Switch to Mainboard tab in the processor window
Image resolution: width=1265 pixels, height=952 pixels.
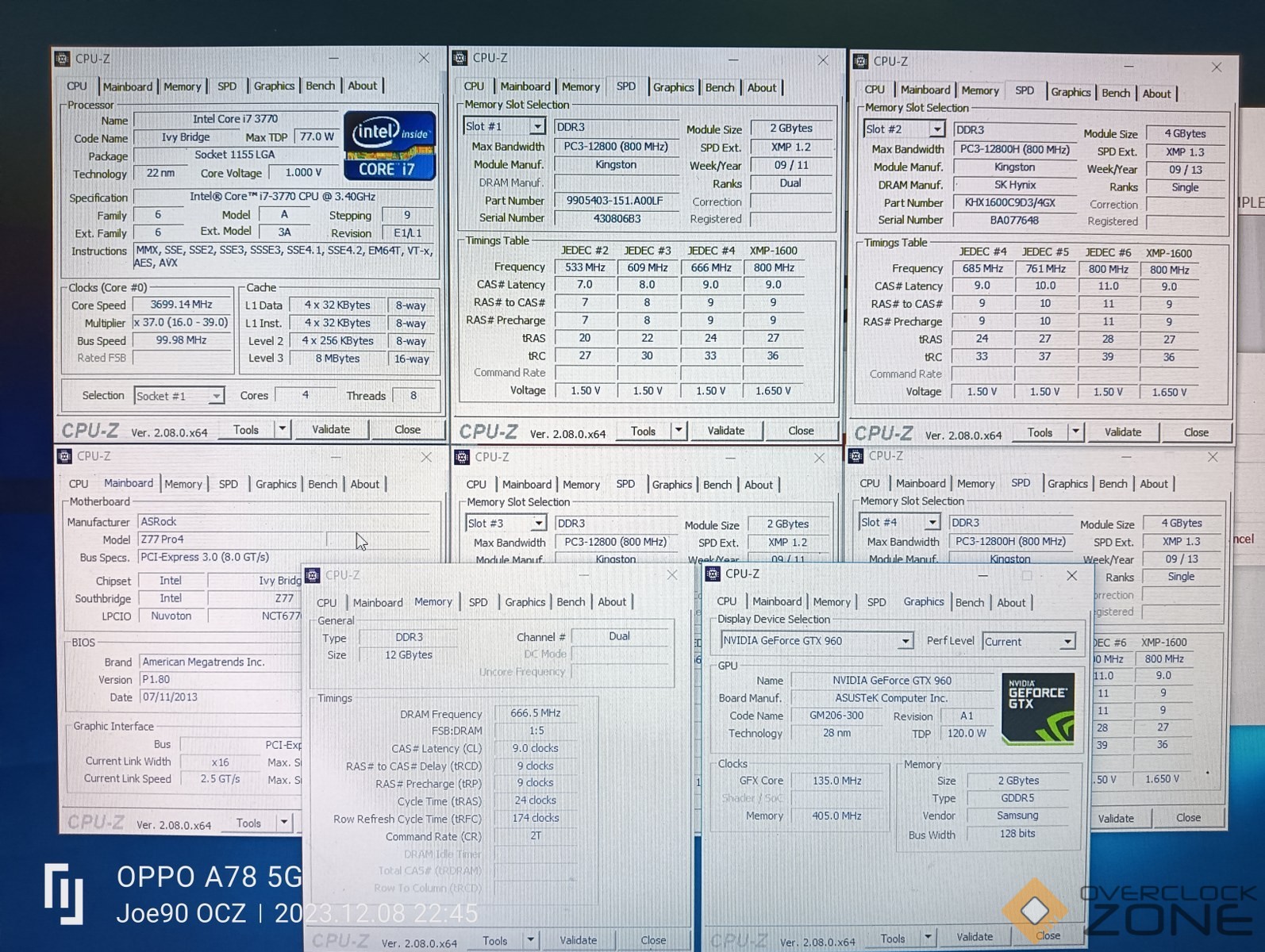(x=127, y=86)
